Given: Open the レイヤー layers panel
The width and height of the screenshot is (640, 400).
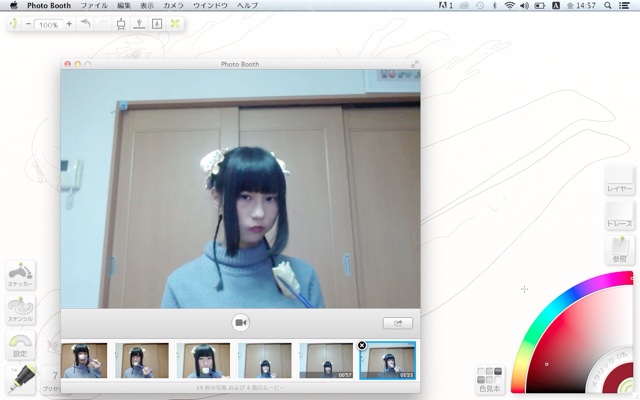Looking at the screenshot, I should (620, 180).
